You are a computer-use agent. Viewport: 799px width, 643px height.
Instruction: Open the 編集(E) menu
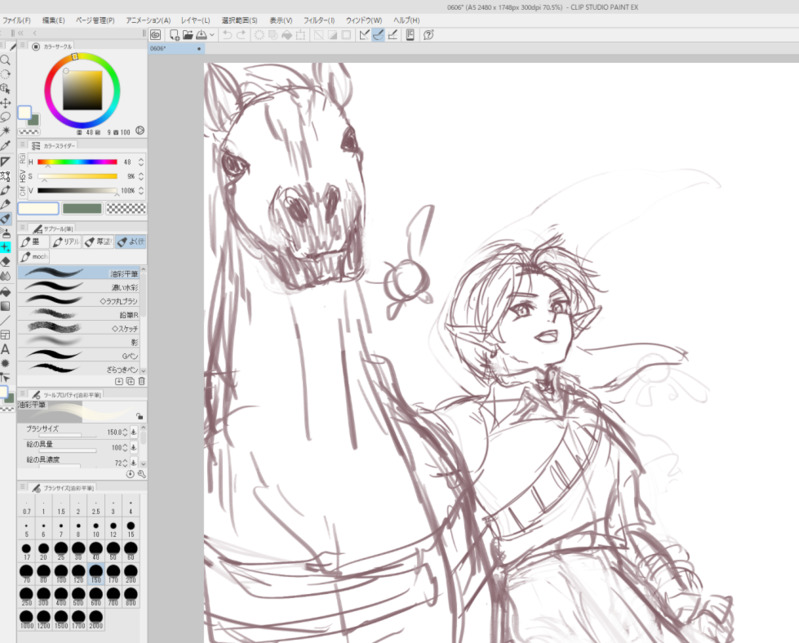54,20
